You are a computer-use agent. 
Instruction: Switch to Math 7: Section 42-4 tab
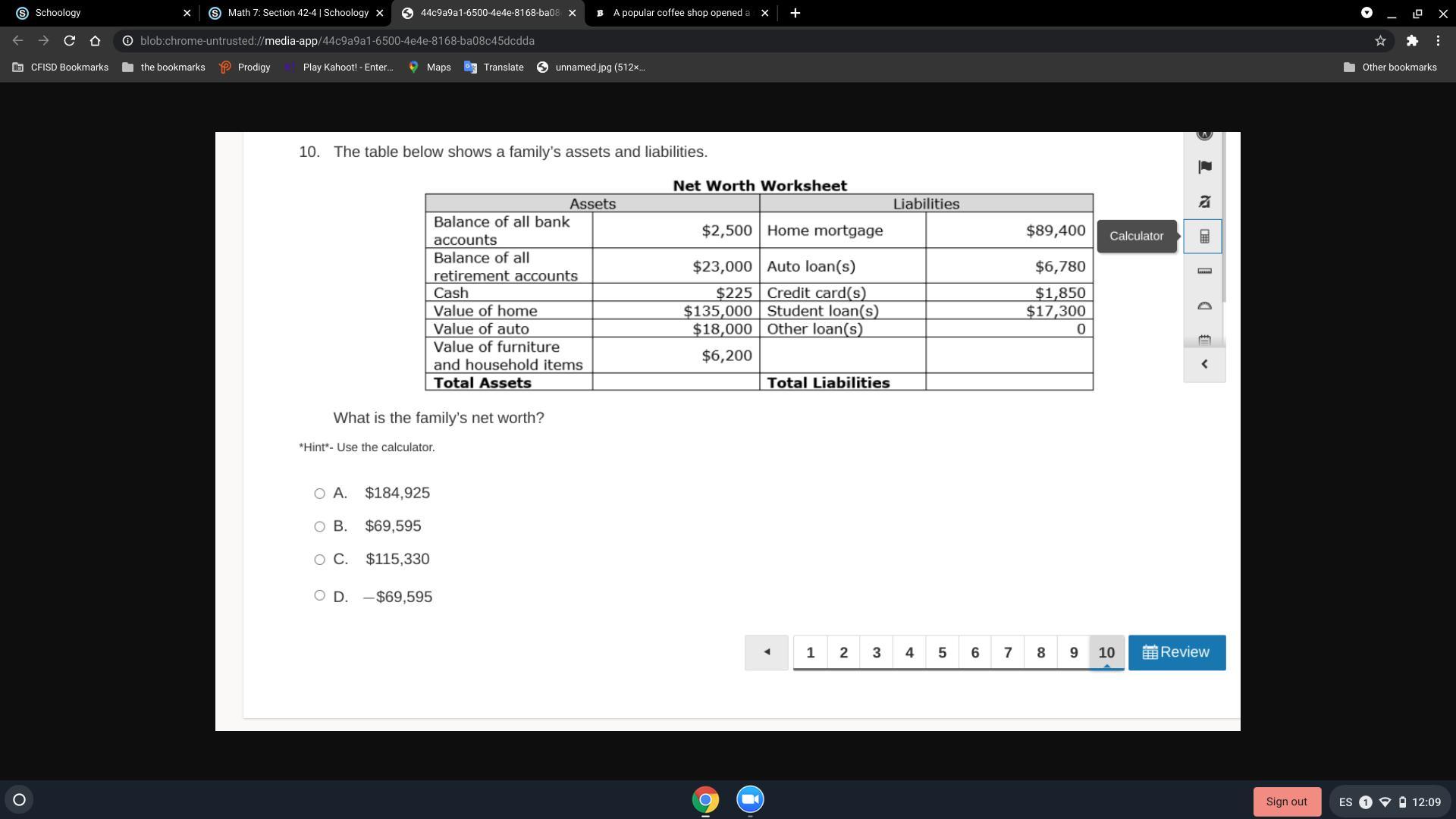[x=297, y=13]
